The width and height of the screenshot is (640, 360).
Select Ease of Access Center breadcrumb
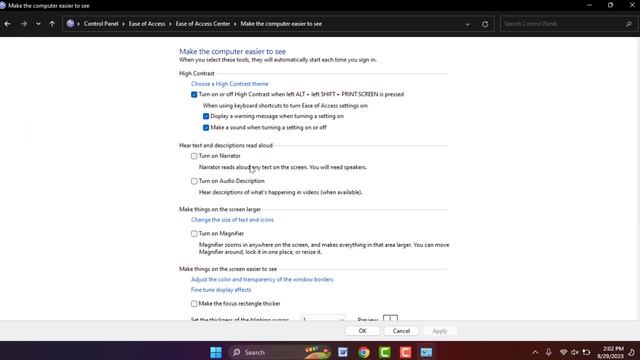click(x=203, y=24)
